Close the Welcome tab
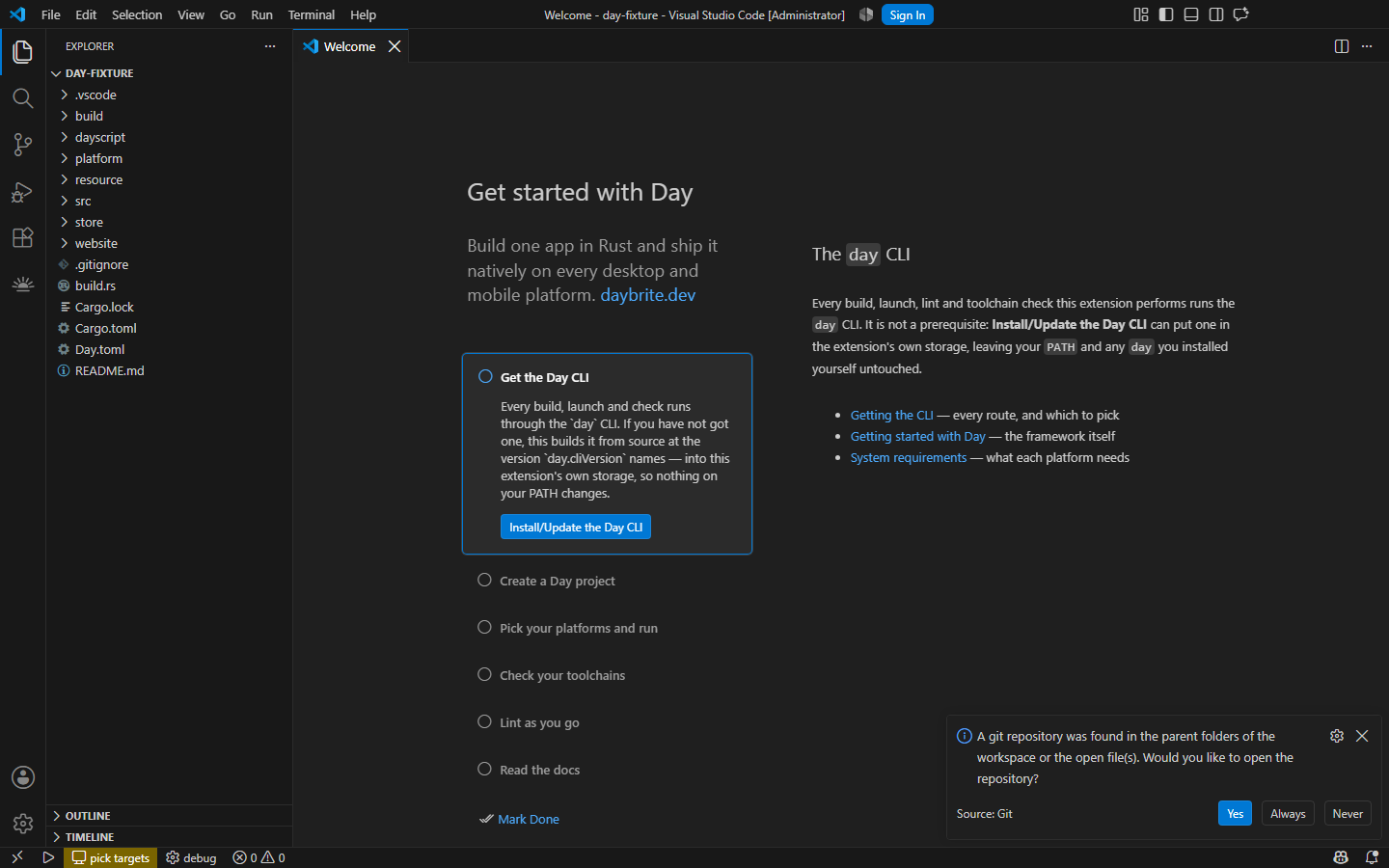1389x868 pixels. [x=395, y=46]
